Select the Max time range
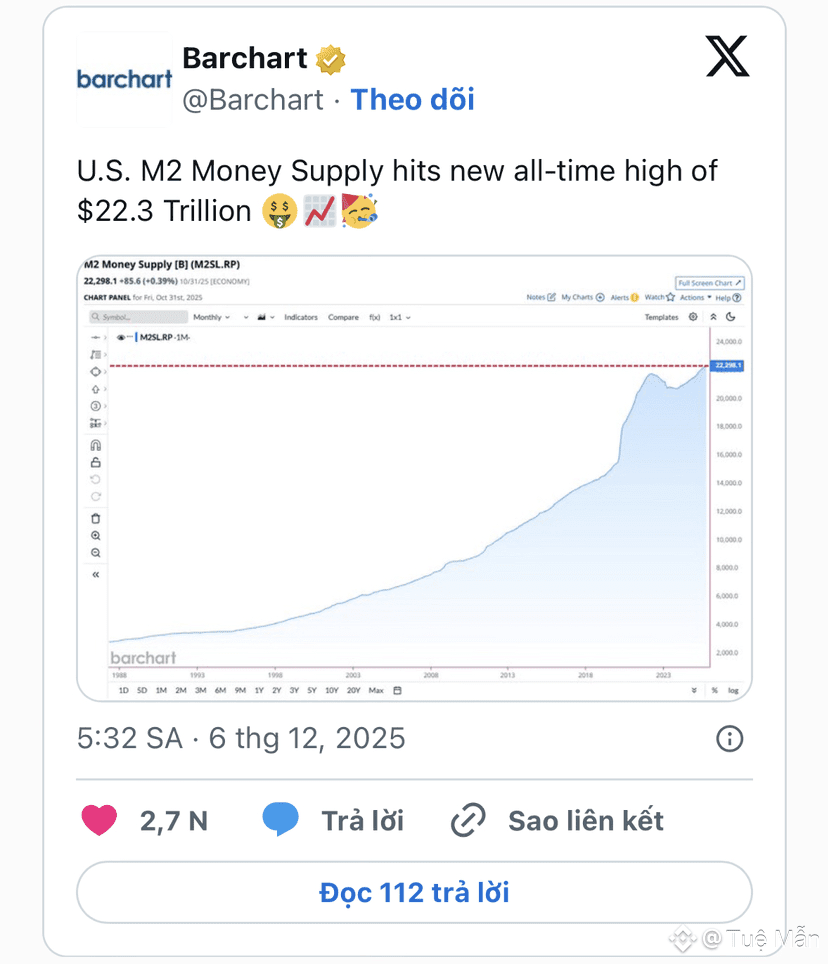The height and width of the screenshot is (964, 828). pos(376,691)
